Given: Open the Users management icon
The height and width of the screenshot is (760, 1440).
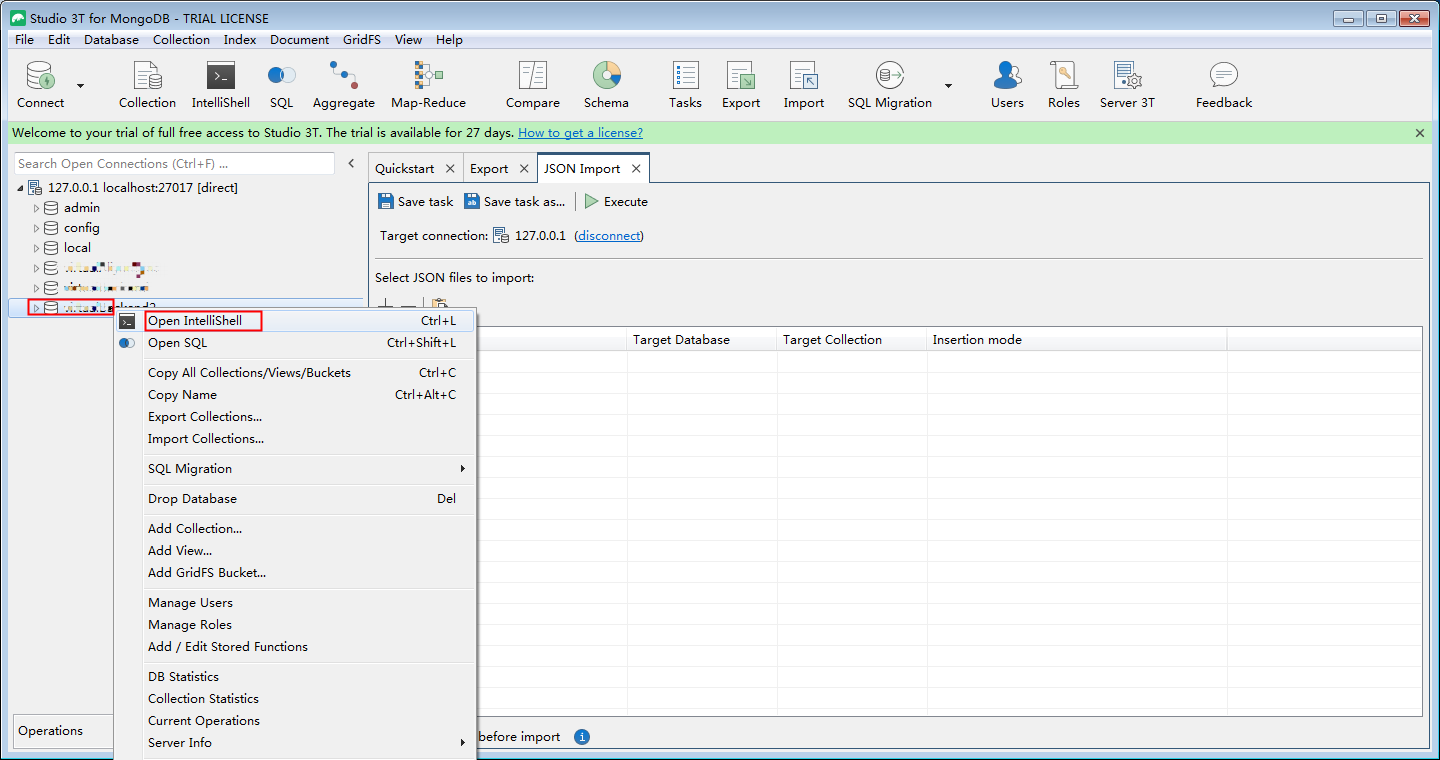Looking at the screenshot, I should pyautogui.click(x=1007, y=76).
